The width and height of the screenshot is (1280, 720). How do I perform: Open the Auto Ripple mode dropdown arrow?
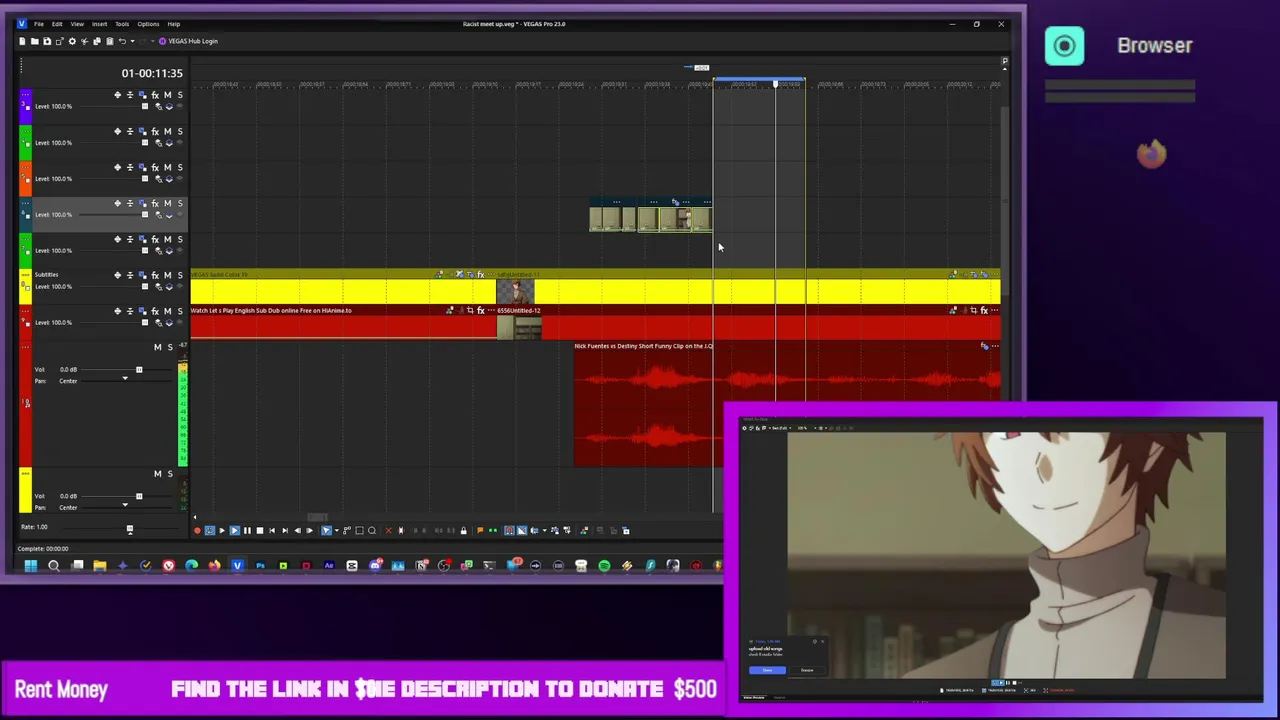point(544,530)
